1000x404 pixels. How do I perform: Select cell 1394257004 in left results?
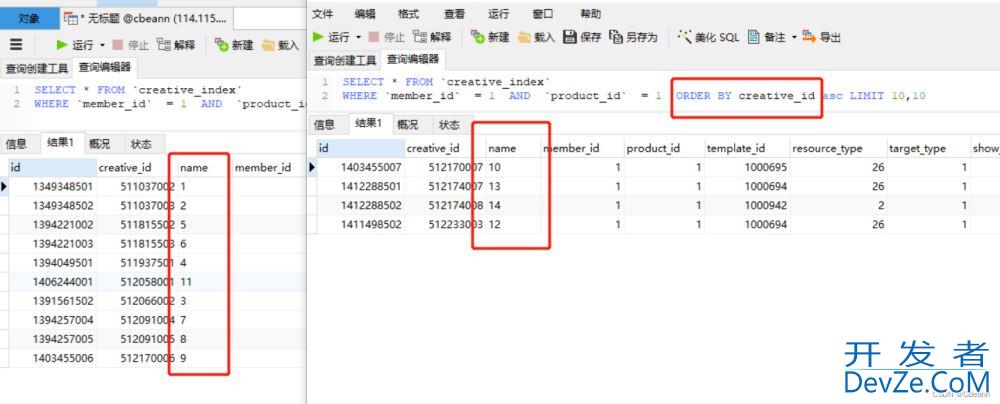point(52,320)
